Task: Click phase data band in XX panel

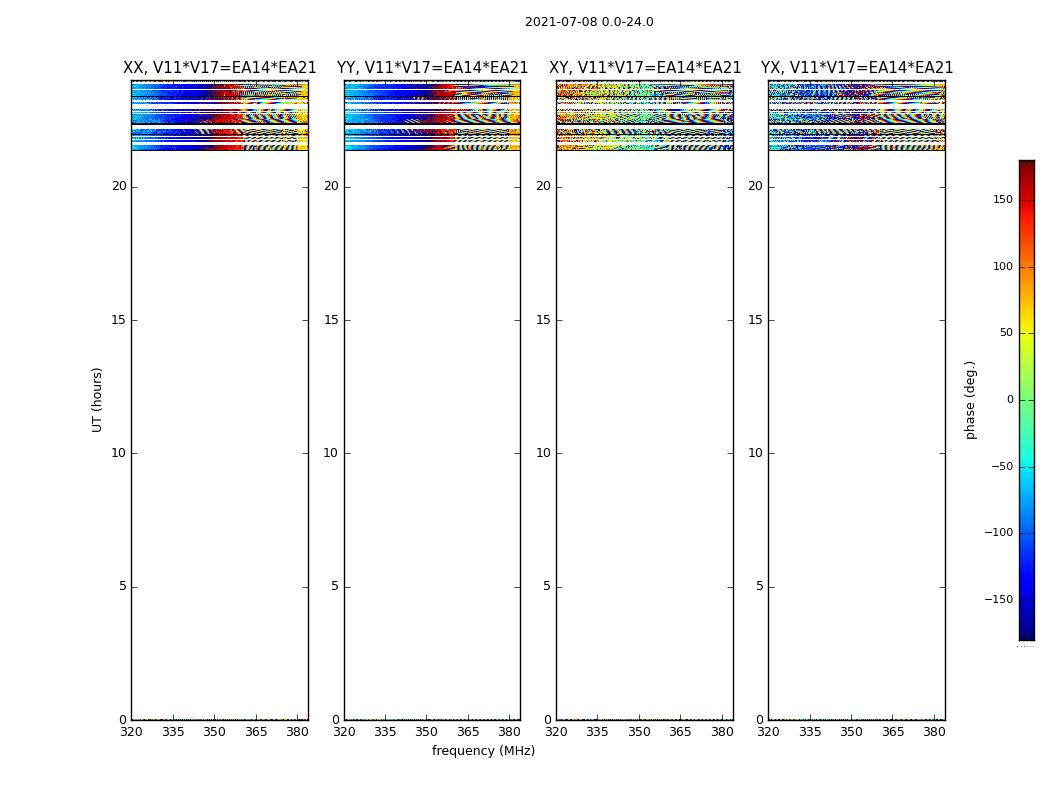Action: pyautogui.click(x=219, y=116)
